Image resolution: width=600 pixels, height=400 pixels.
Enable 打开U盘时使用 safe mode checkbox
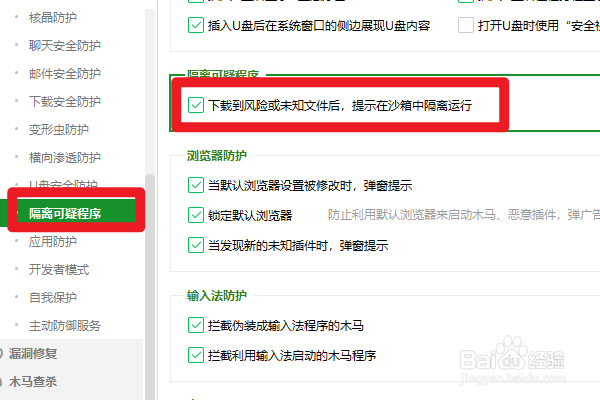466,25
